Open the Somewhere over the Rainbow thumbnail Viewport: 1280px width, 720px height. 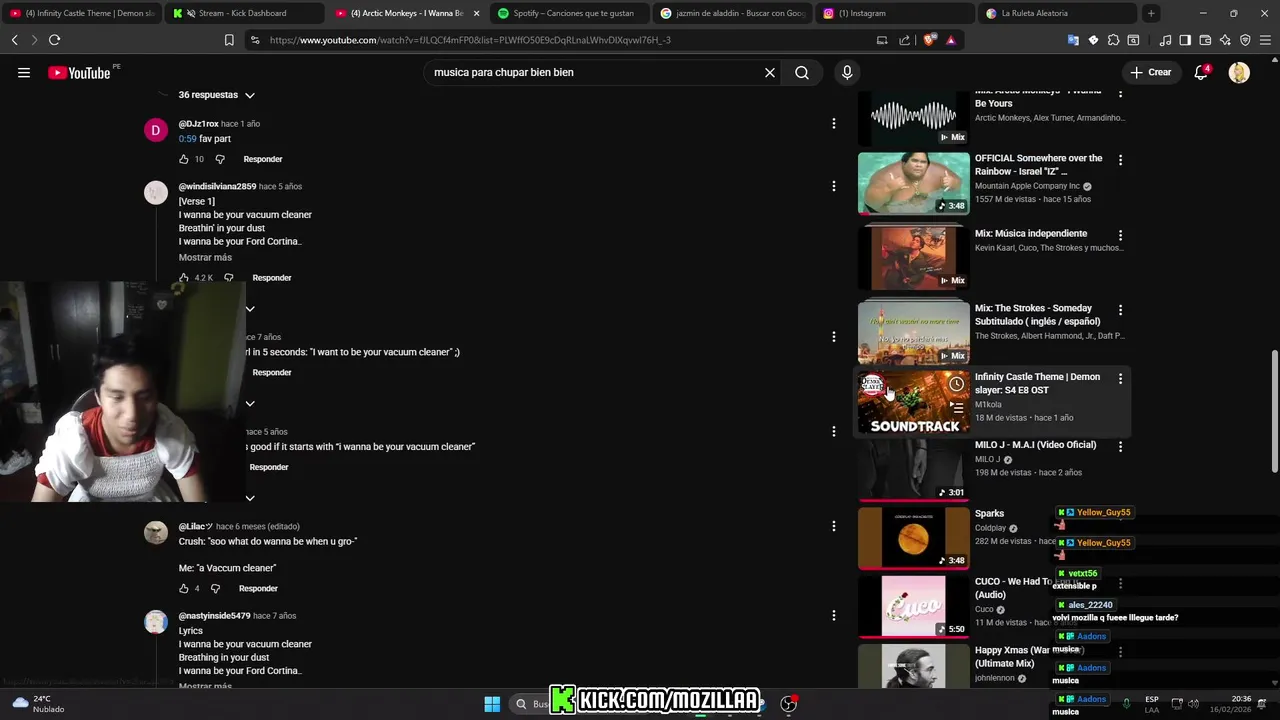click(913, 183)
